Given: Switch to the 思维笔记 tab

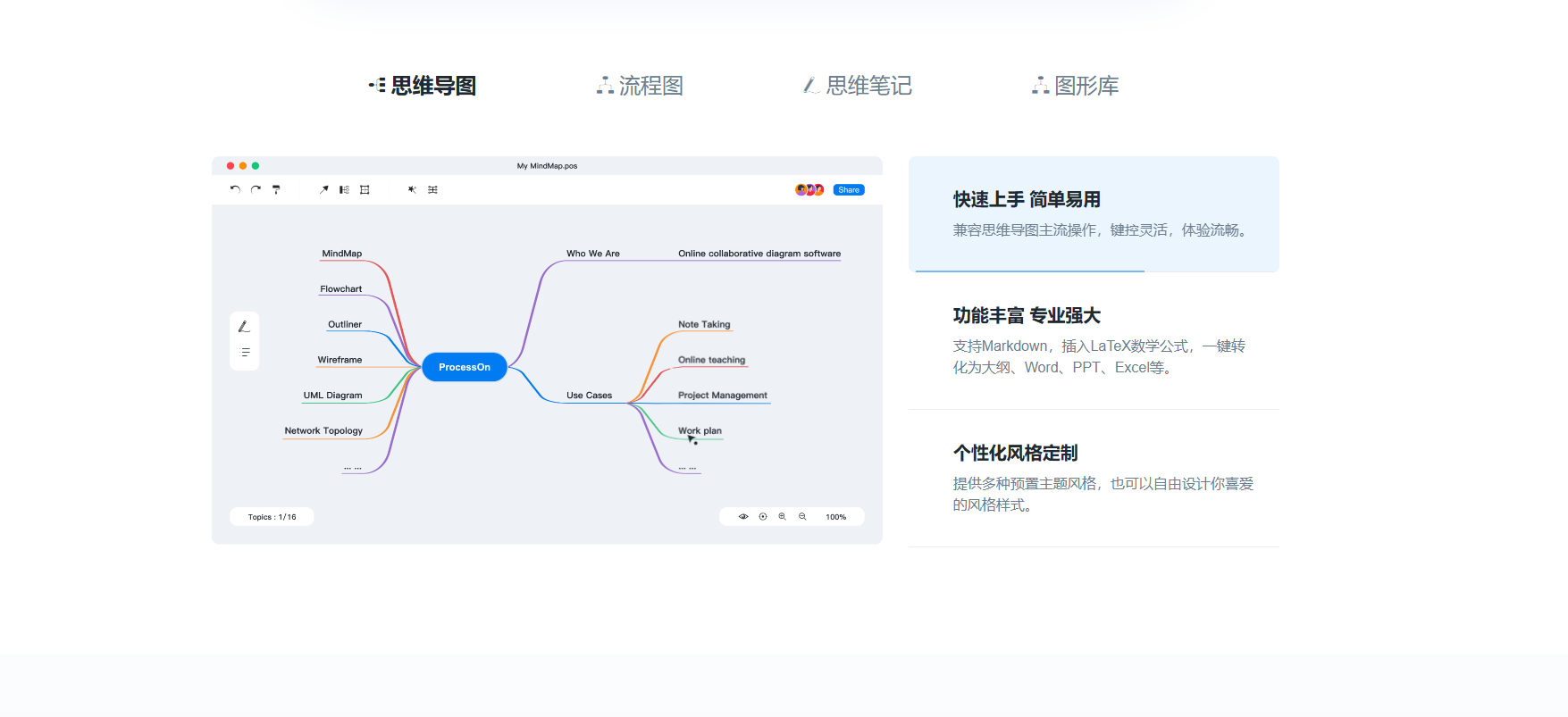Looking at the screenshot, I should 858,86.
